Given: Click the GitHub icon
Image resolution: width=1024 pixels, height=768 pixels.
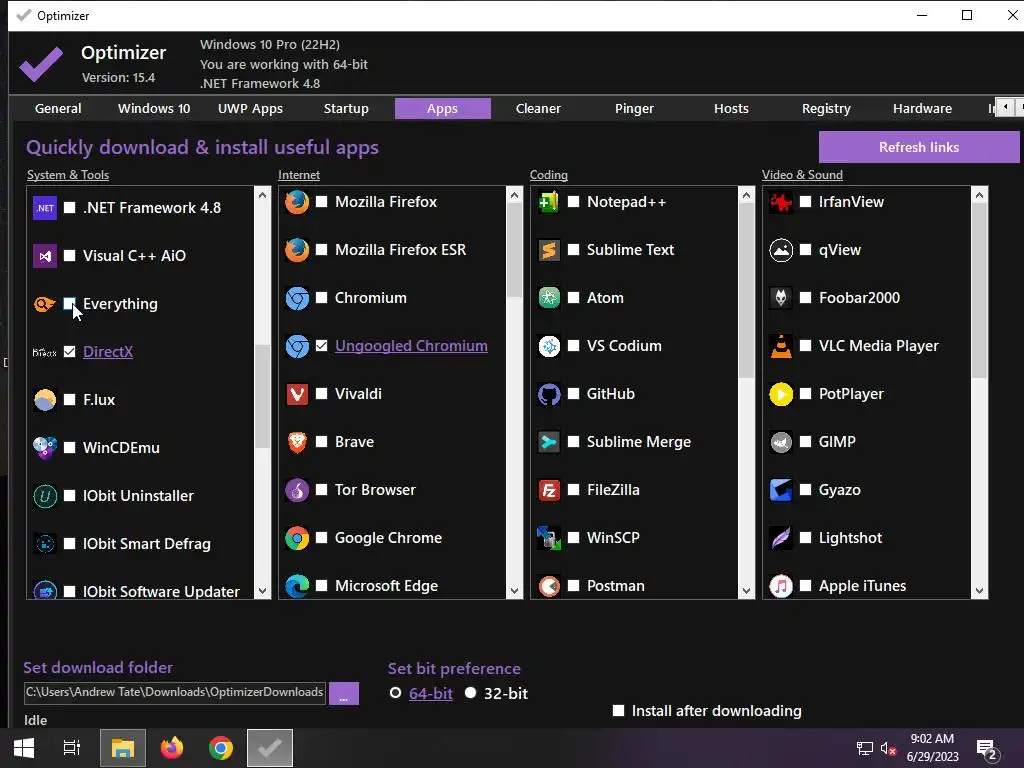Looking at the screenshot, I should (549, 394).
